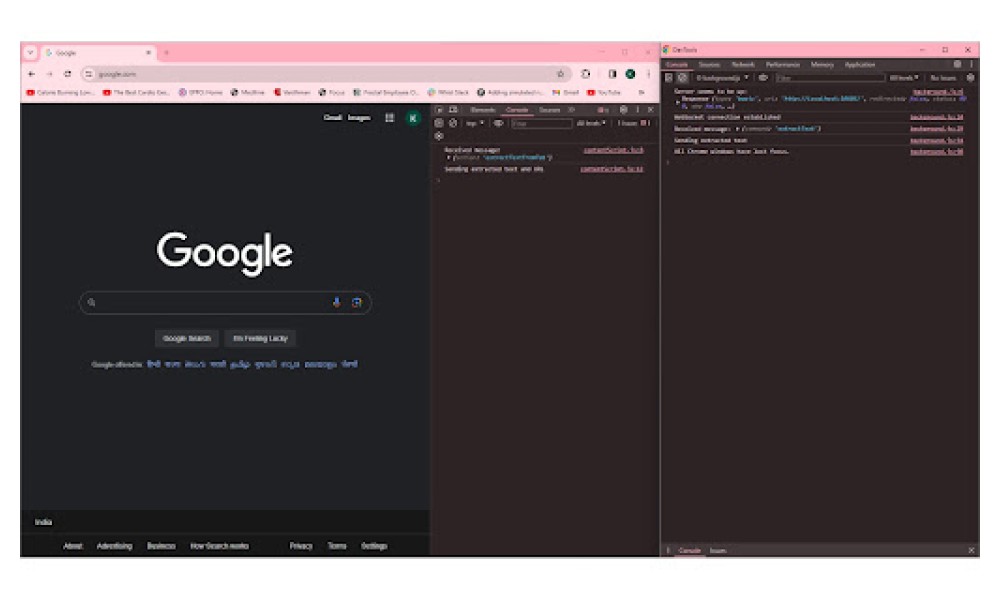Open Memory tab in DevTools window
1000x600 pixels.
(822, 64)
